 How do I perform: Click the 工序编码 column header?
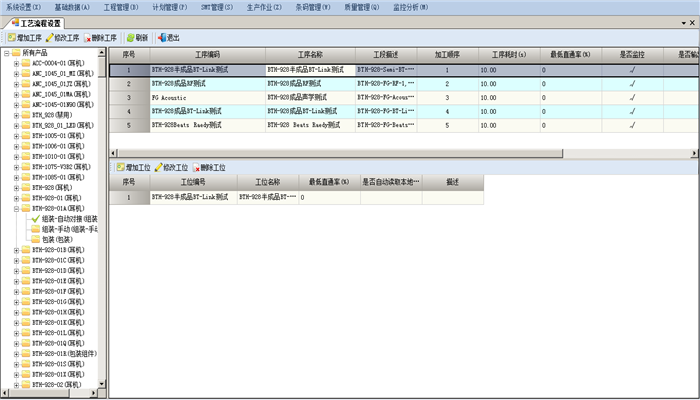[207, 54]
